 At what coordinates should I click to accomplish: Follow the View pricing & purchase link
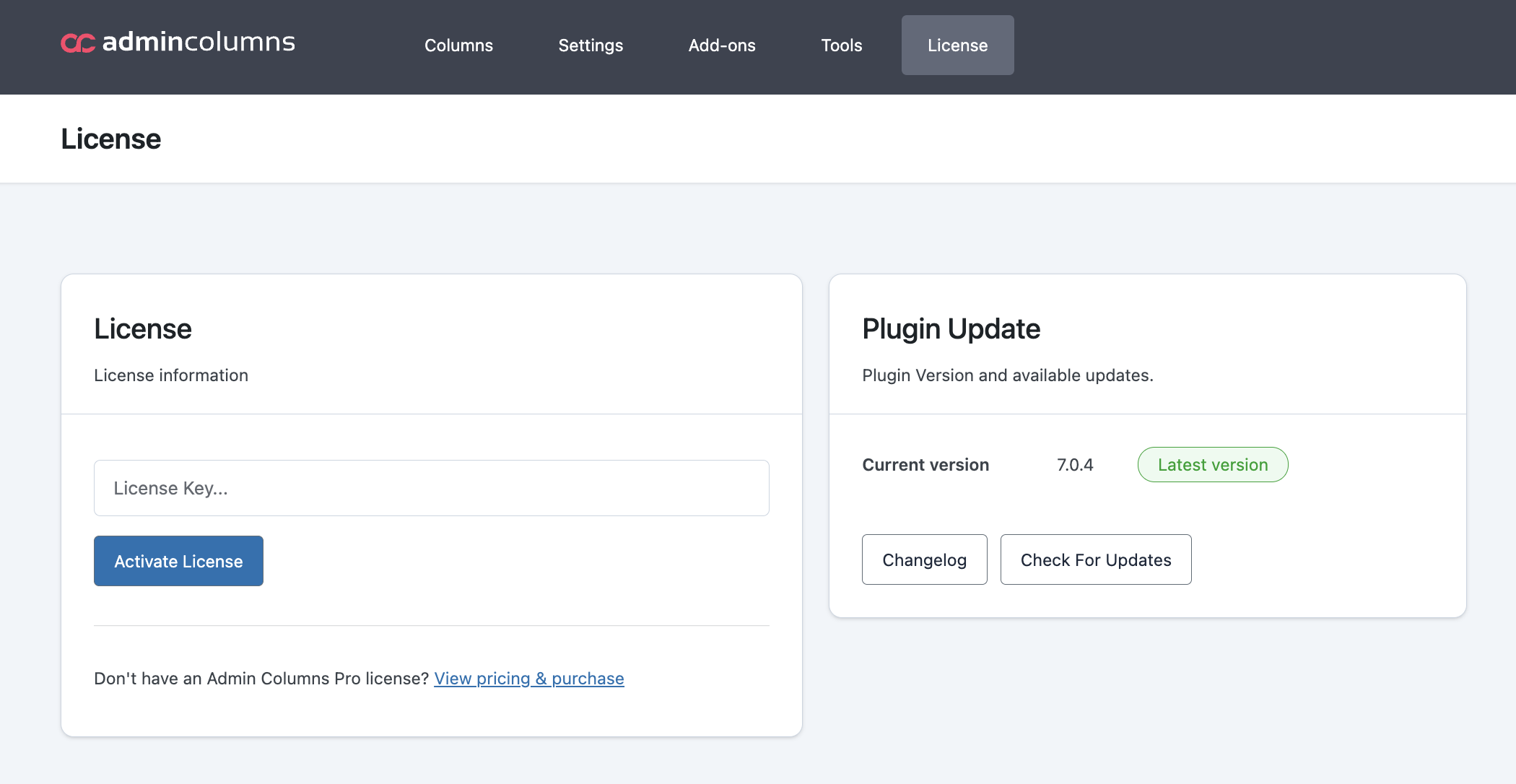(528, 679)
